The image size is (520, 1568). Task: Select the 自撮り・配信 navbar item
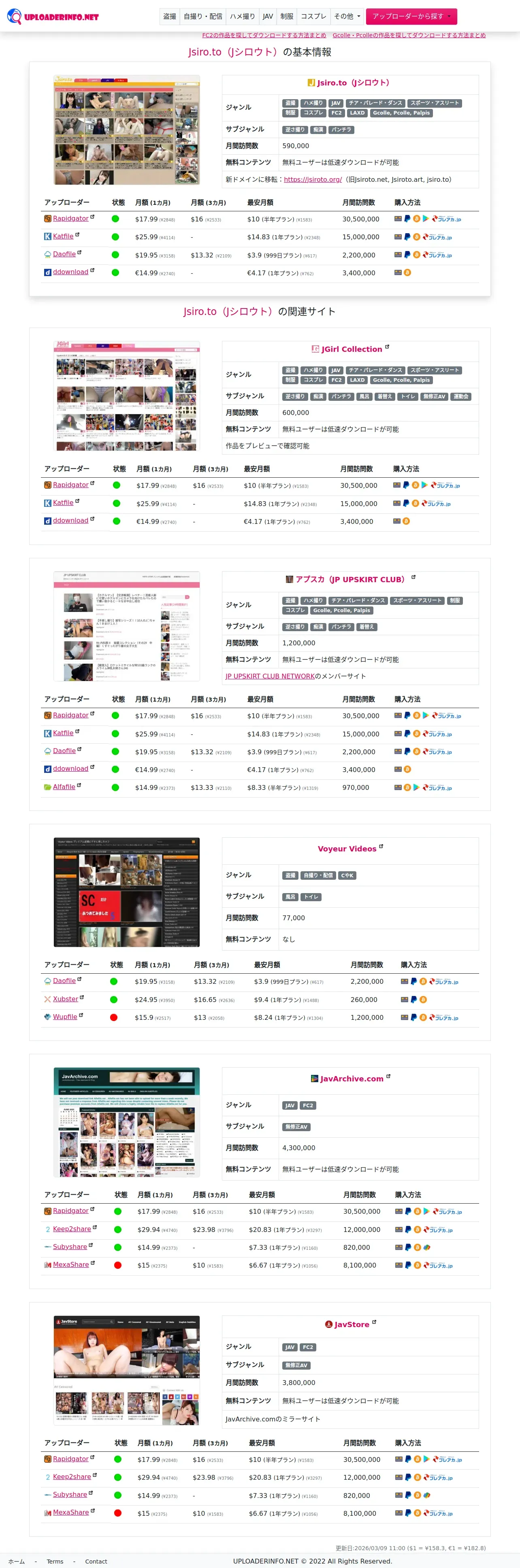tap(203, 17)
